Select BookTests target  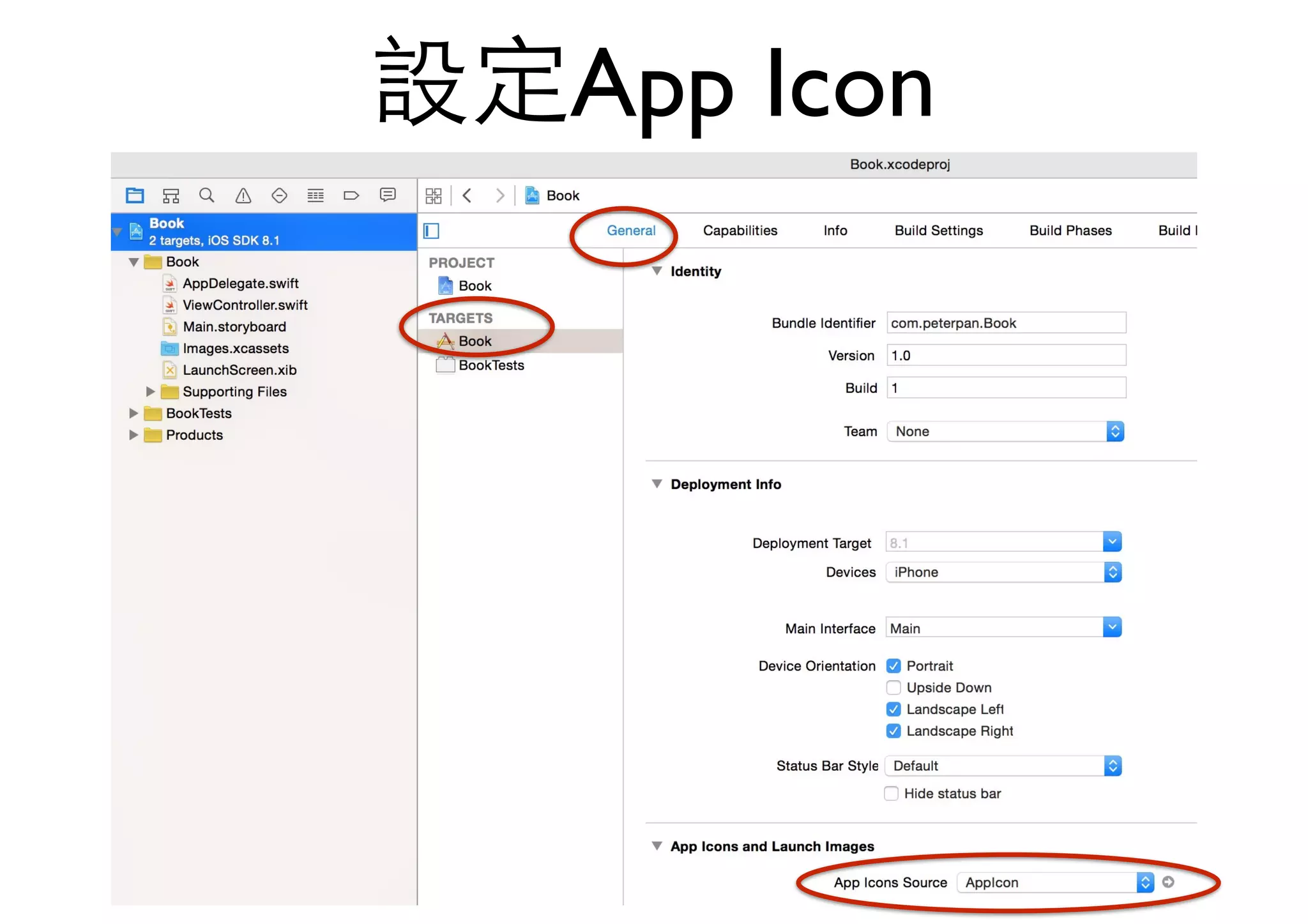[x=490, y=365]
